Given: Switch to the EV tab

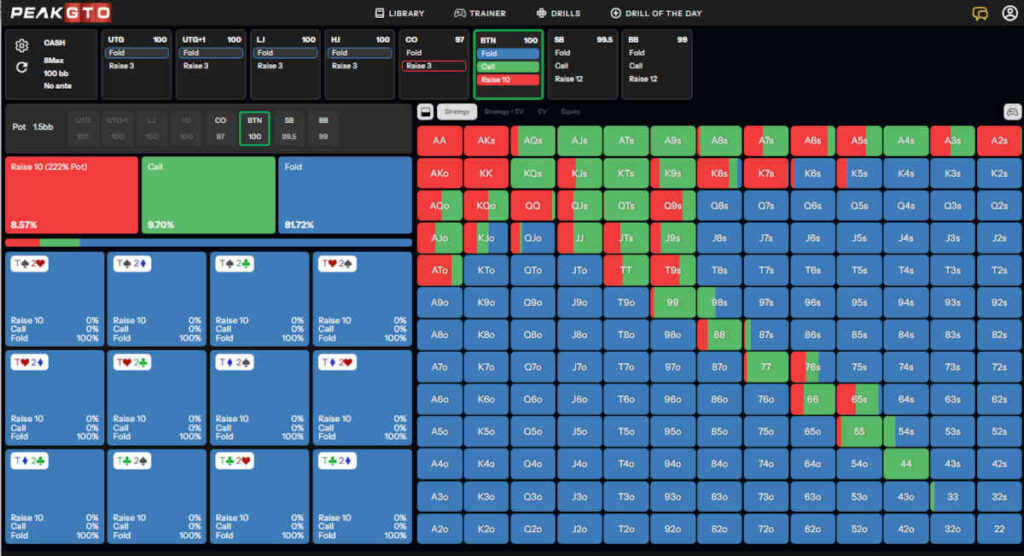Looking at the screenshot, I should [543, 112].
